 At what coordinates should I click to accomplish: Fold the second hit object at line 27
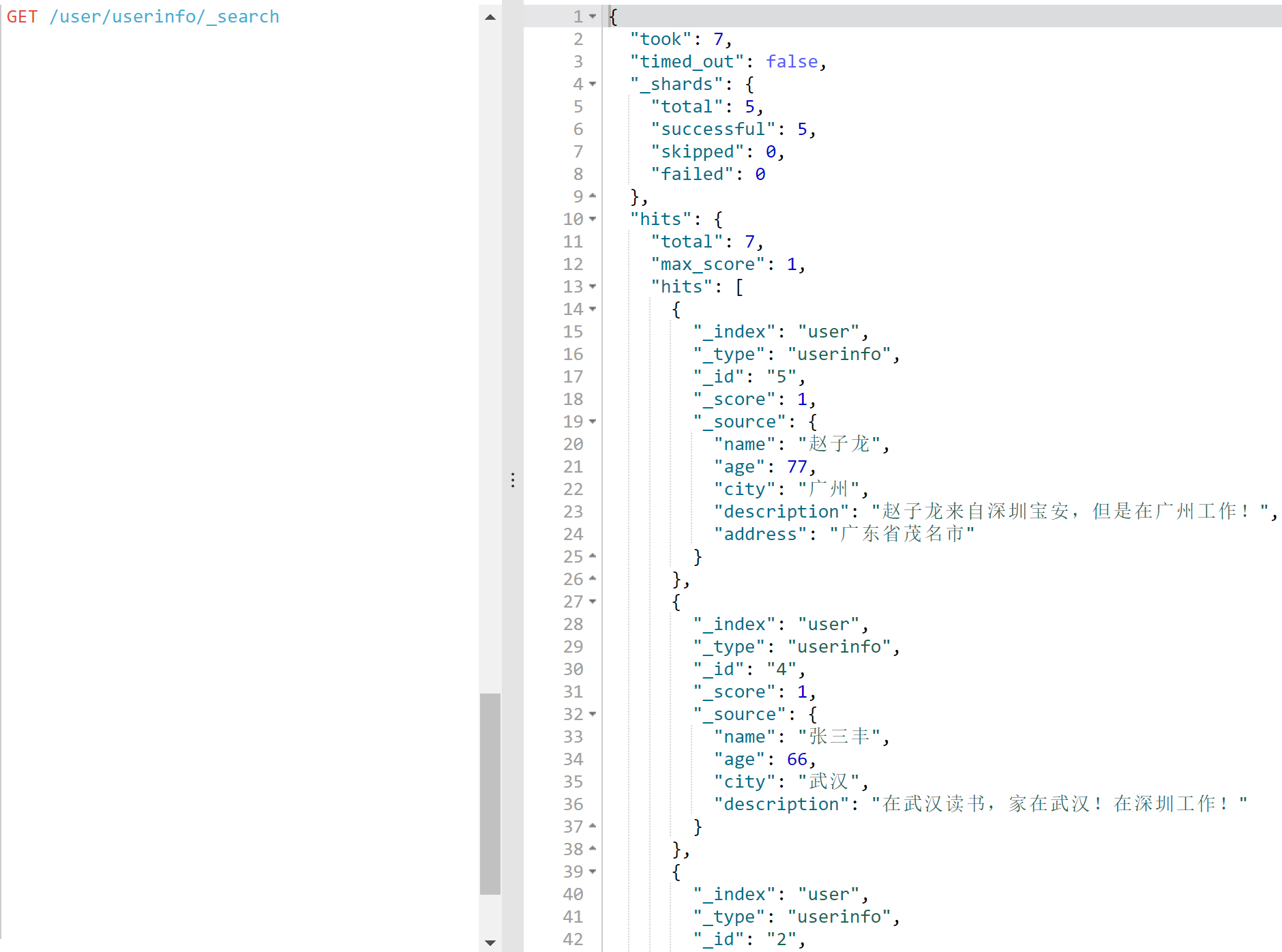point(593,601)
